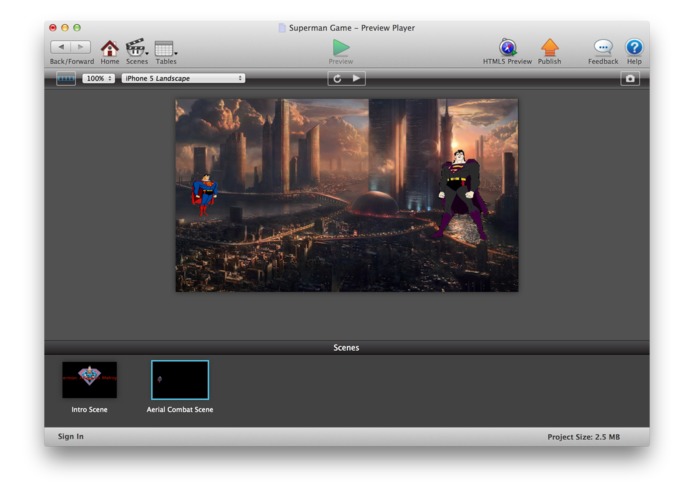Click the Superman character in the preview
This screenshot has width=695, height=494.
point(204,194)
